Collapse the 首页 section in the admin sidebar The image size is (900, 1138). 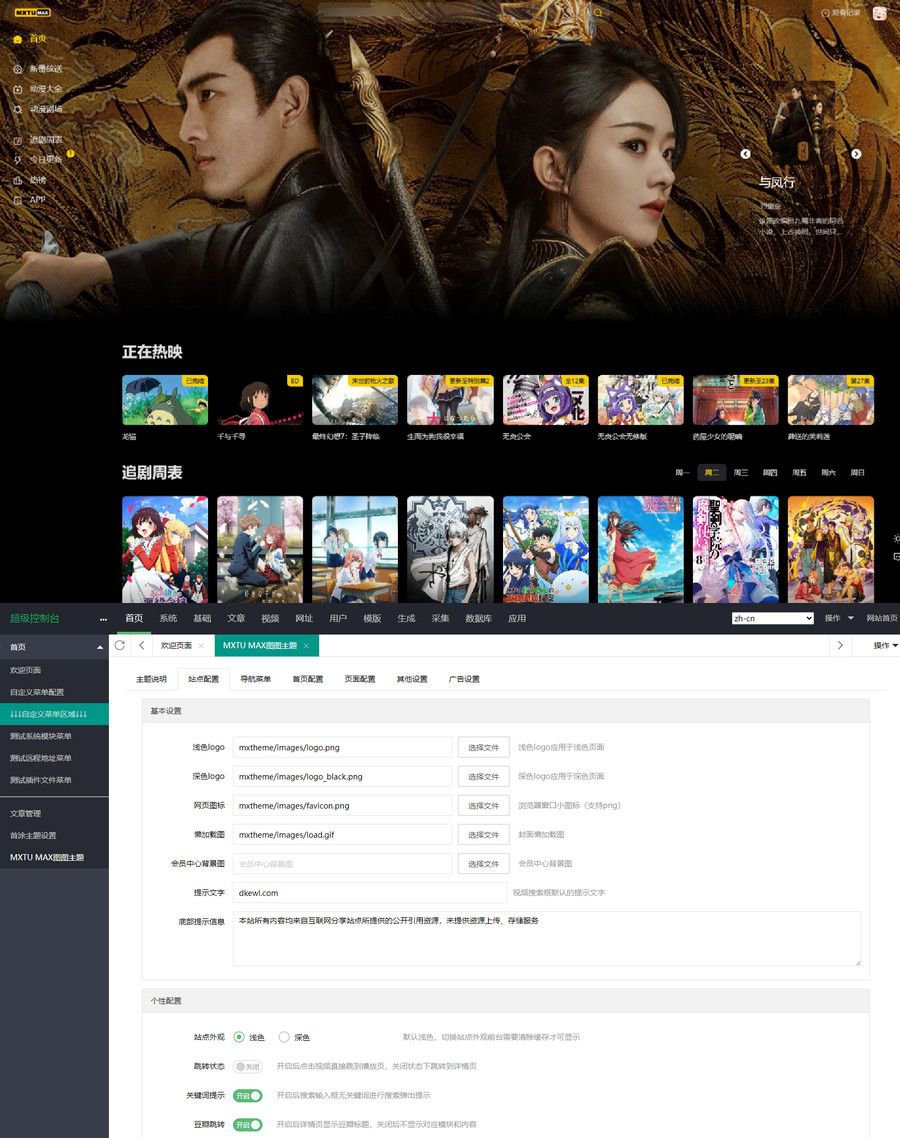pyautogui.click(x=98, y=646)
